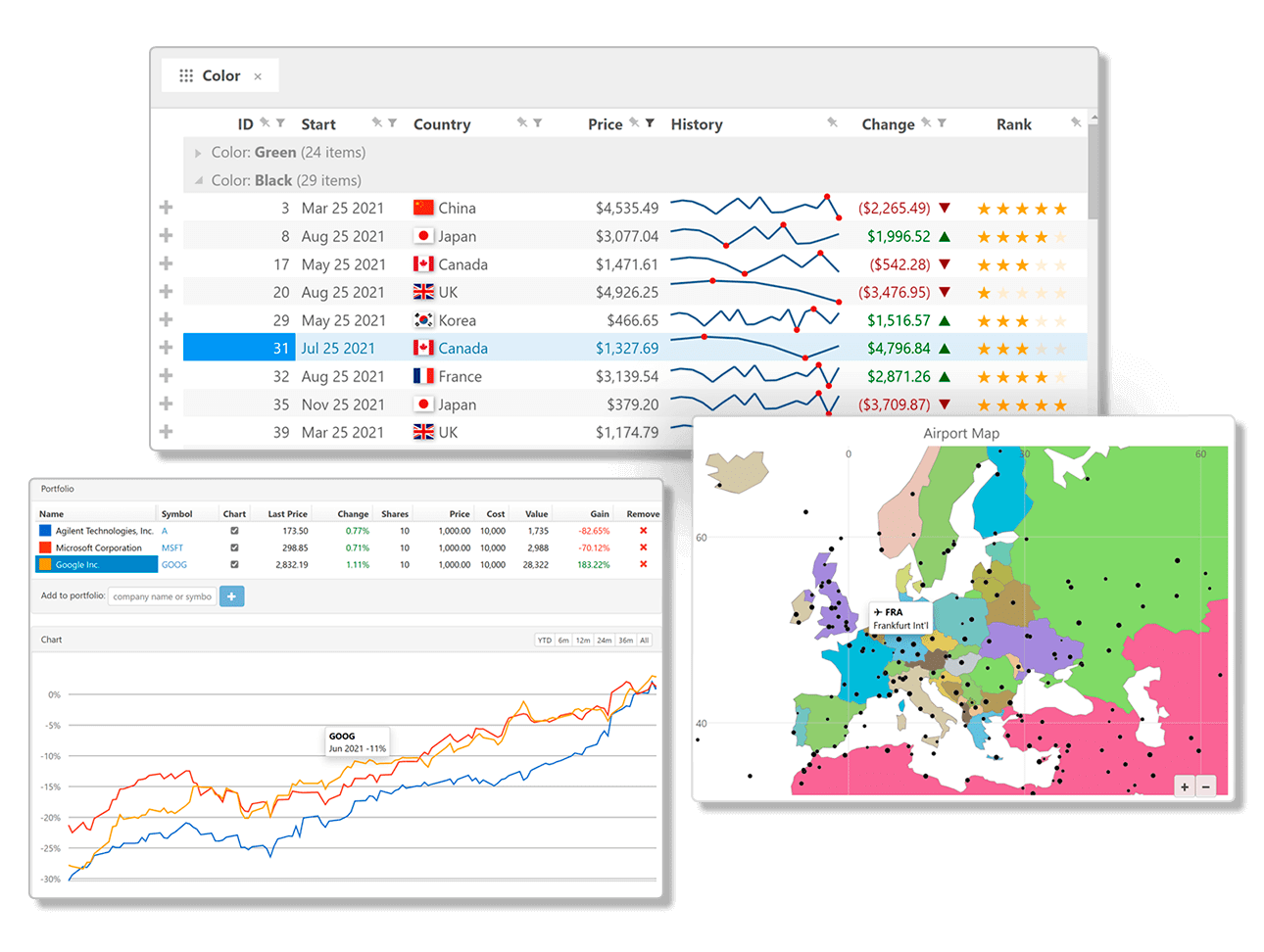Expand the Color: Green group
The height and width of the screenshot is (952, 1264).
[198, 153]
